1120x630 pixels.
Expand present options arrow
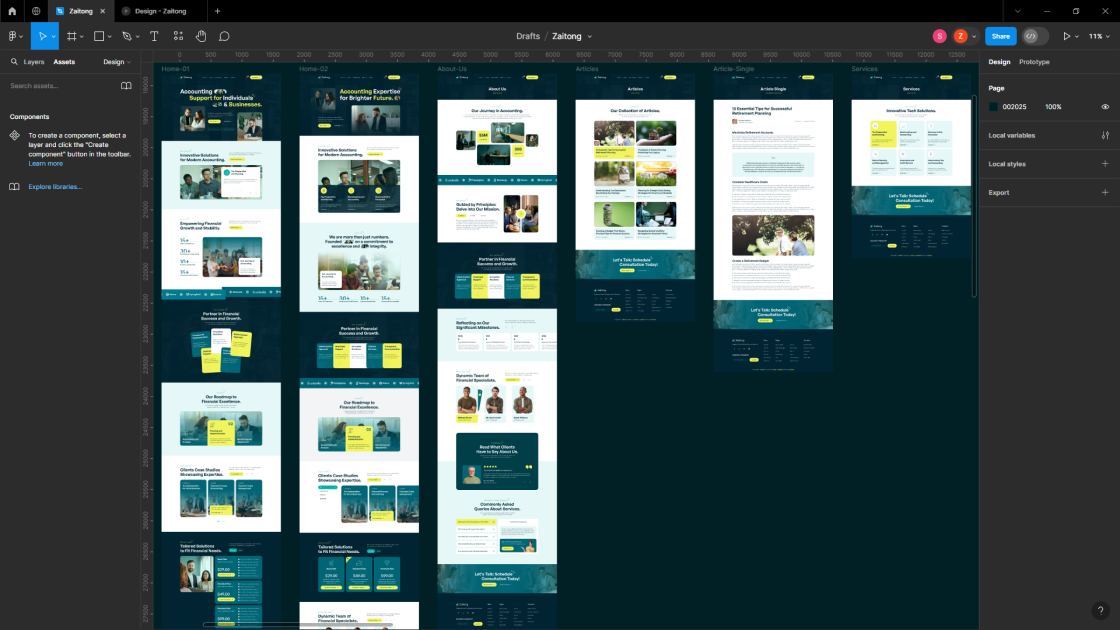1076,36
